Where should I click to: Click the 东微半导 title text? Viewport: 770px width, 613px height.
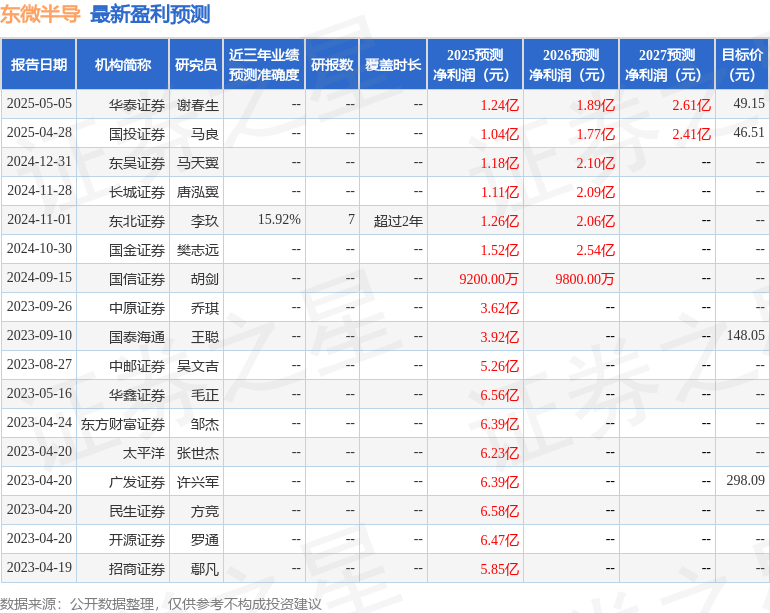tap(40, 14)
